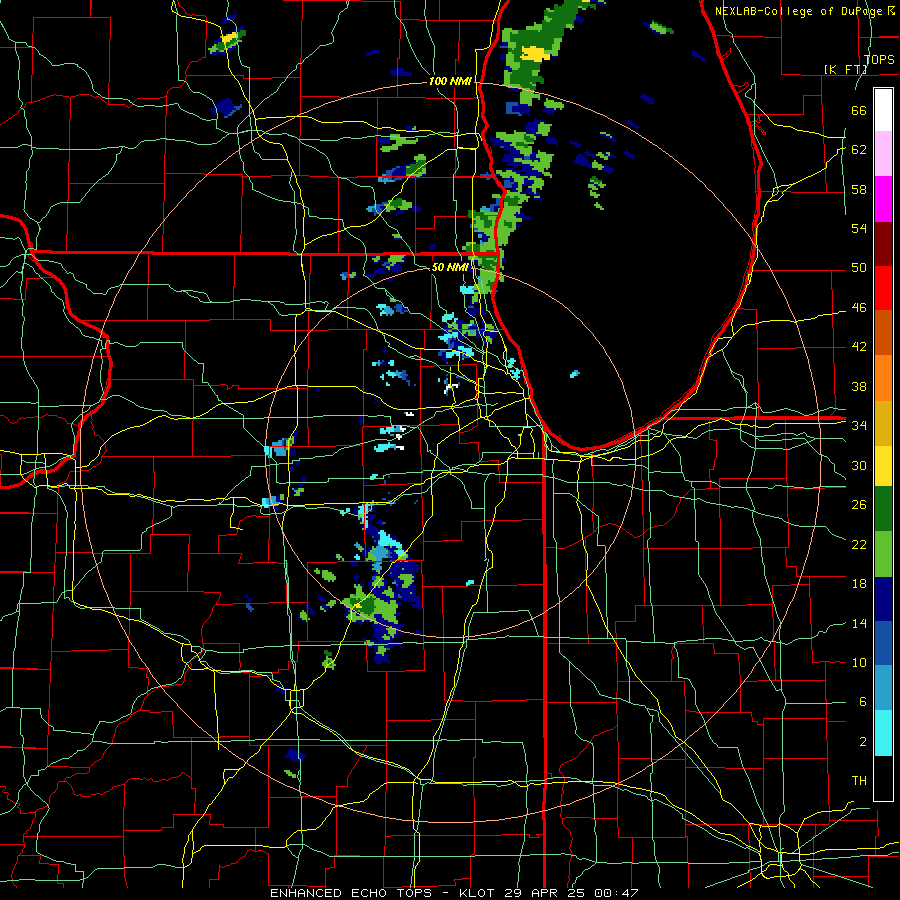The width and height of the screenshot is (900, 900).
Task: Click the legend value "34"
Action: (859, 426)
